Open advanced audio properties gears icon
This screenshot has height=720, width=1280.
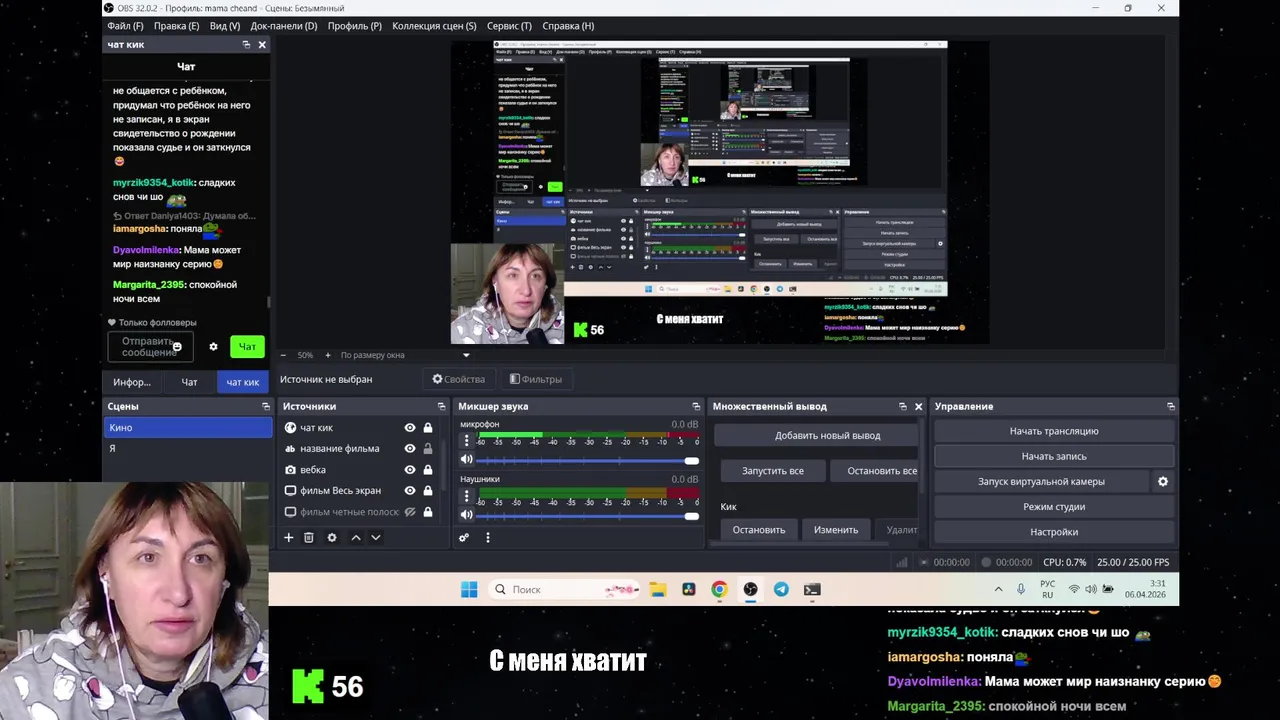pos(464,538)
